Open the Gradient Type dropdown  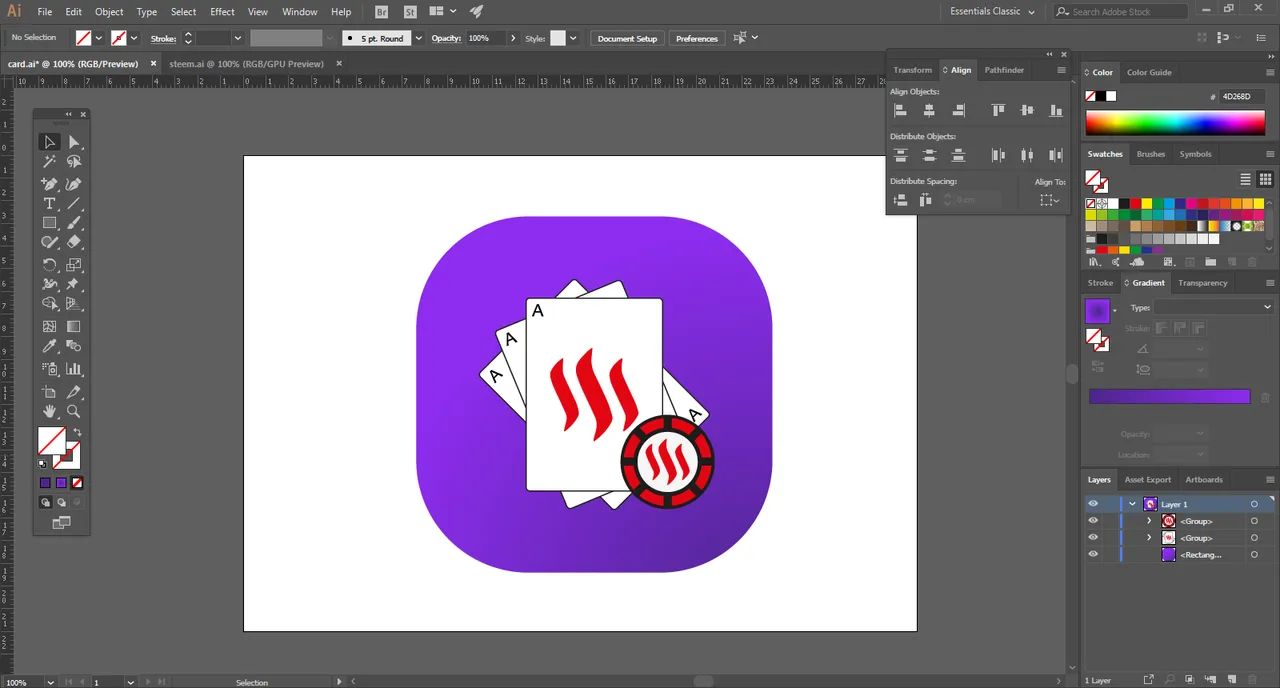[x=1213, y=308]
